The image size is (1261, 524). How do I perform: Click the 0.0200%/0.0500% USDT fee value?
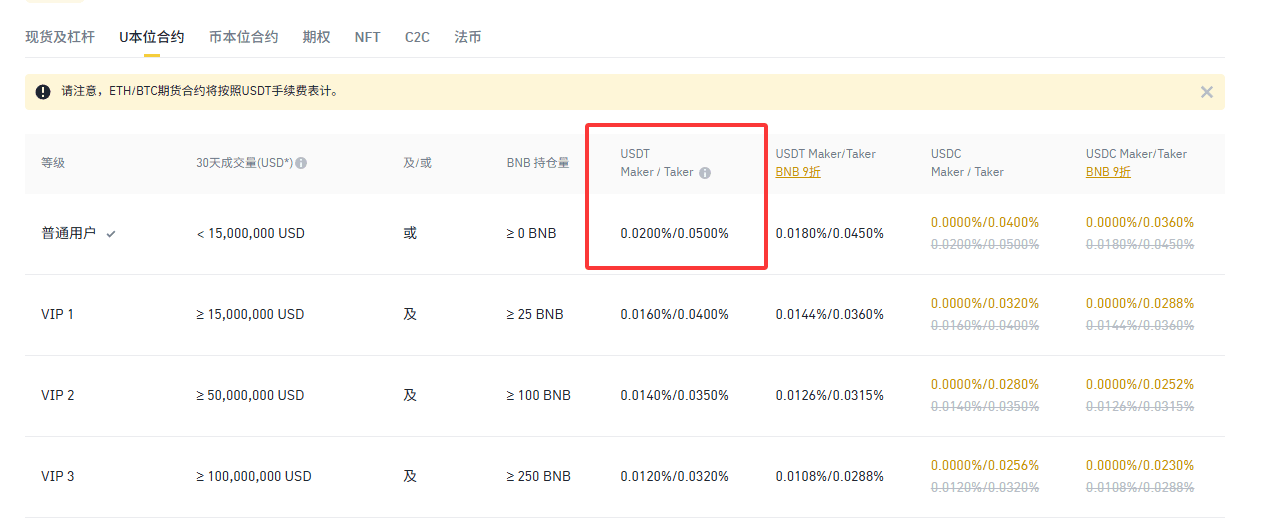click(x=675, y=233)
